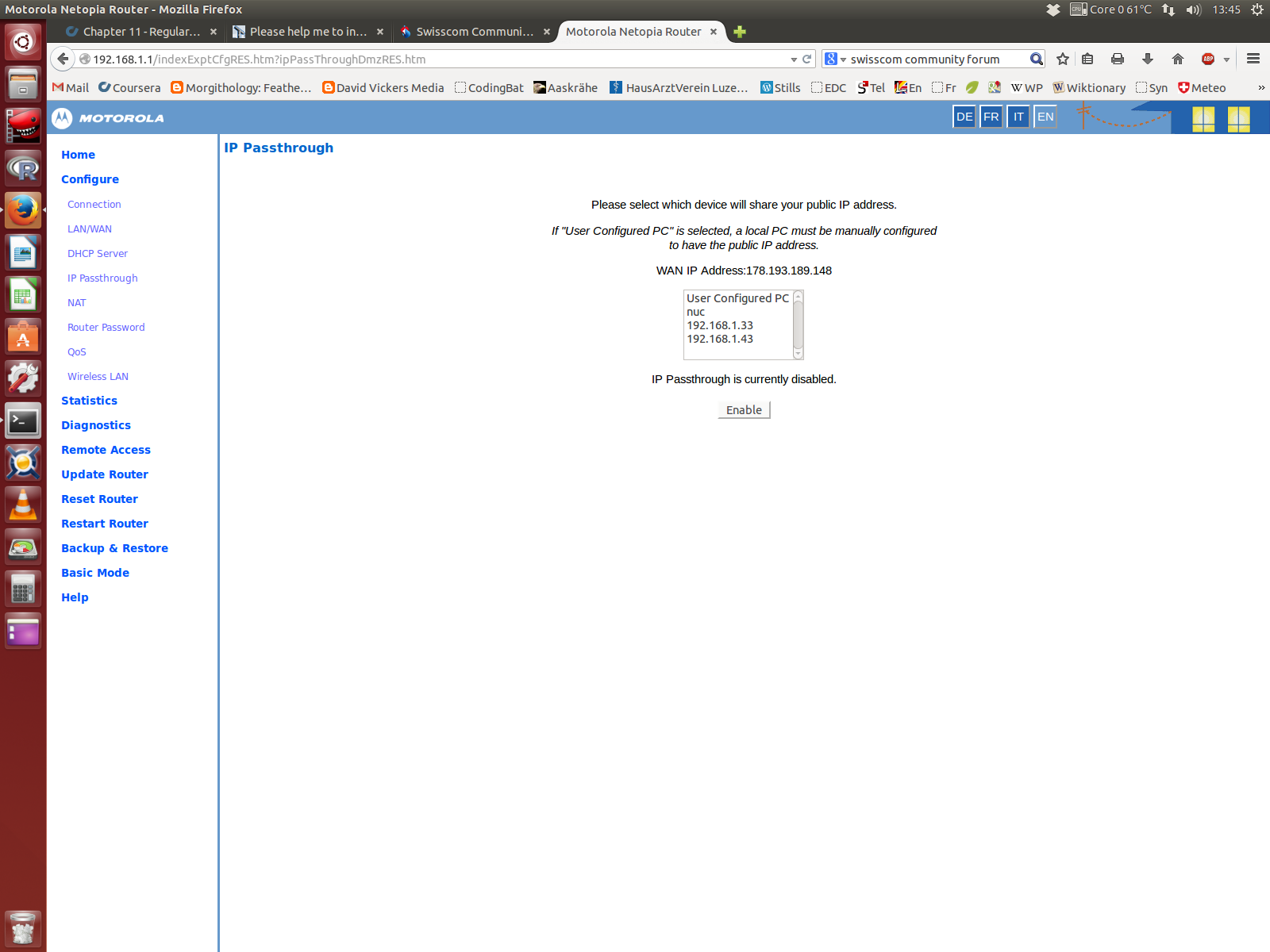Bookmark this page using the star icon

pos(1062,59)
